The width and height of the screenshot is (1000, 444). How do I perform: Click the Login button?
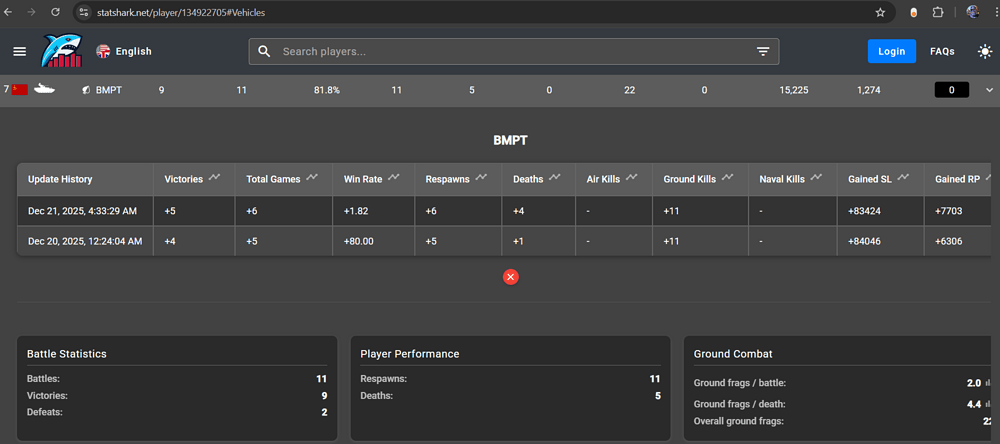point(891,51)
